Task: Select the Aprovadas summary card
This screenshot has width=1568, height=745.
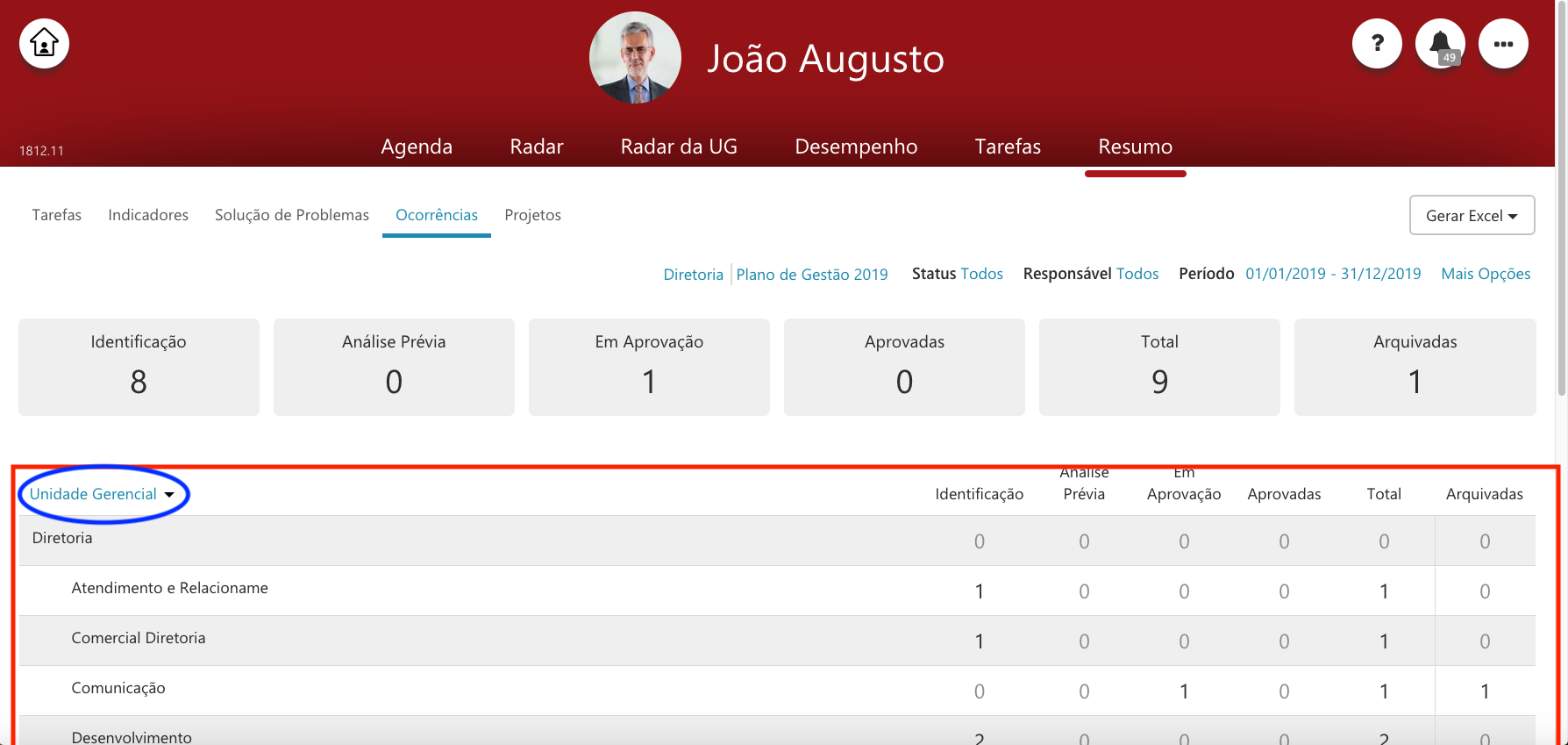Action: [x=904, y=367]
